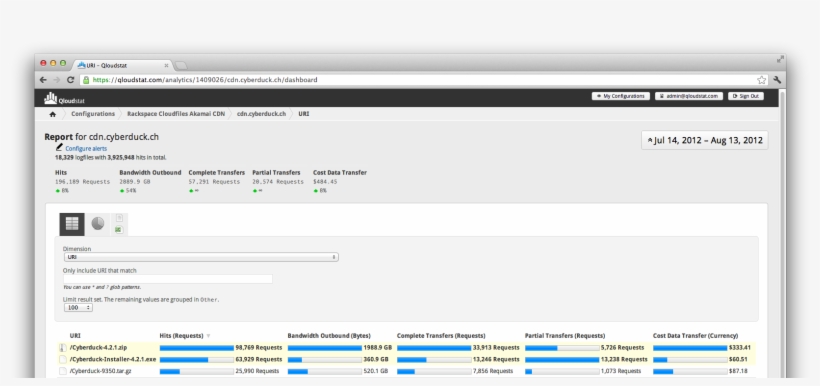Click Cost Data Transfer (Currency) column header
The image size is (820, 386).
coord(696,336)
